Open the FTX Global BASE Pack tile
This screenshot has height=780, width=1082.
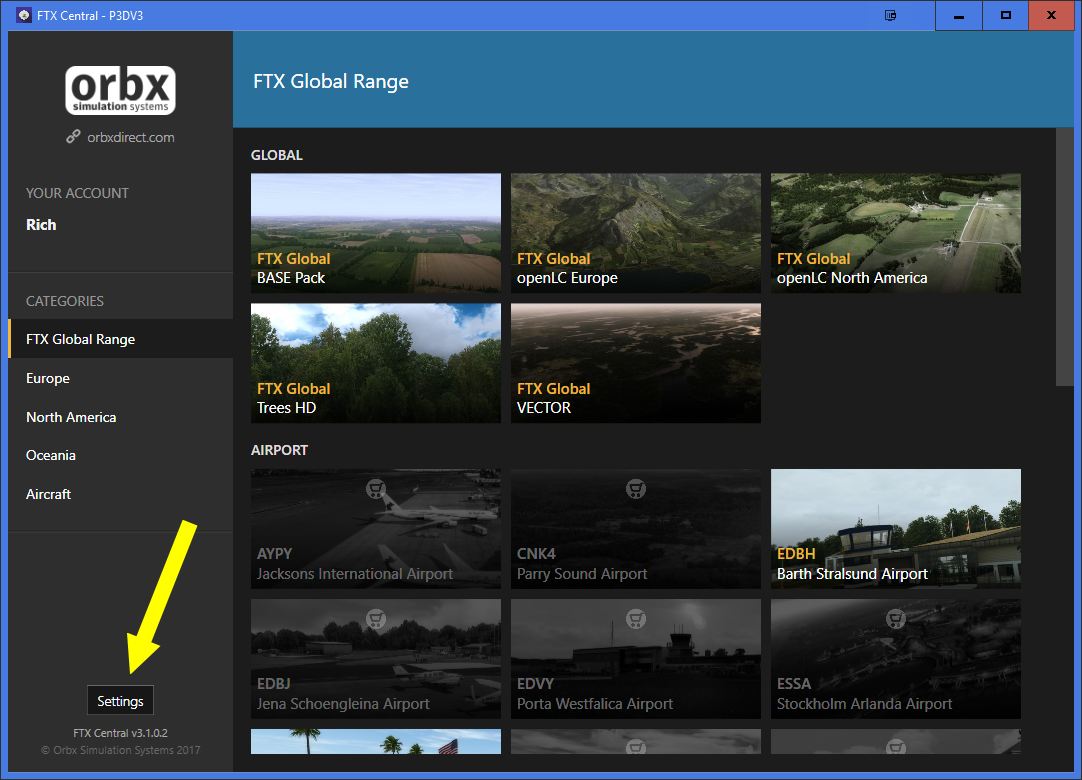(x=376, y=233)
